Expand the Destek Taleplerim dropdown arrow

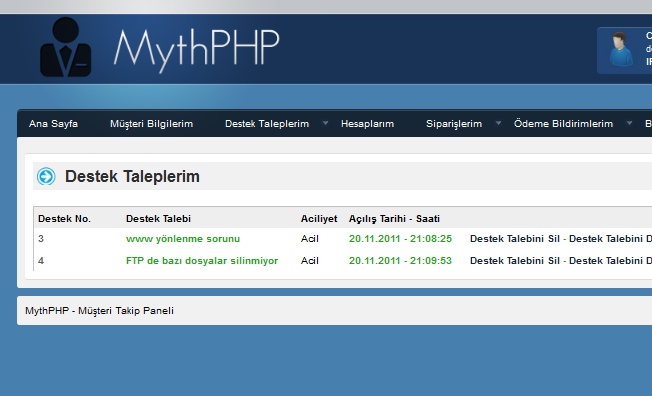pos(326,123)
